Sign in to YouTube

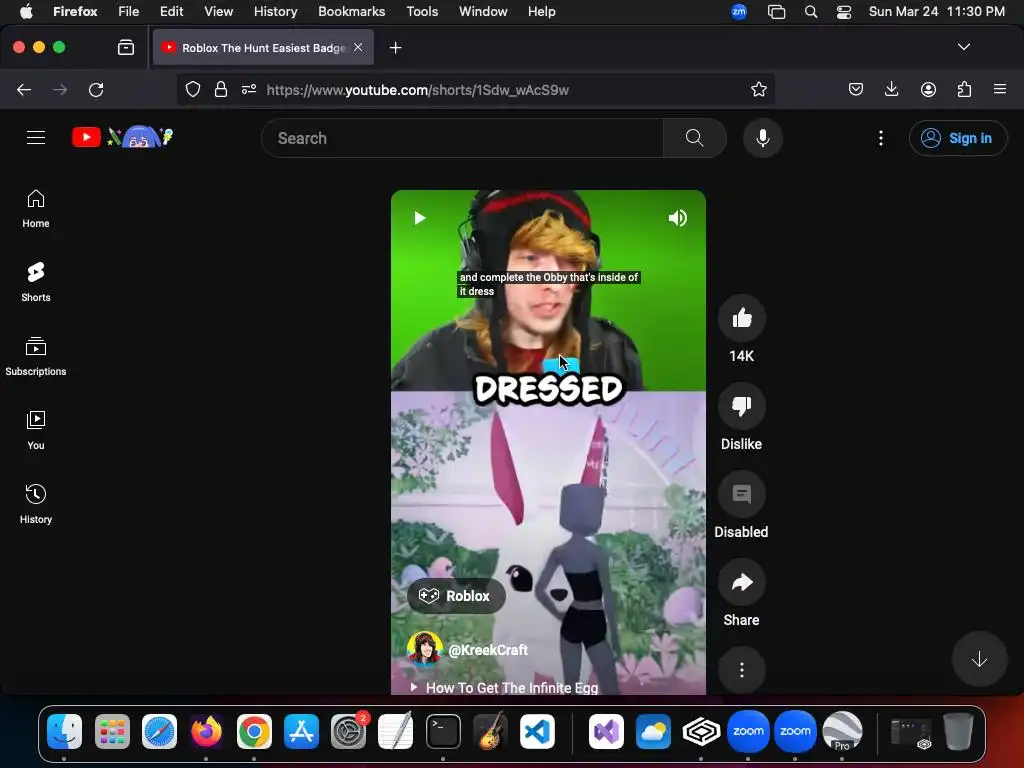tap(958, 138)
